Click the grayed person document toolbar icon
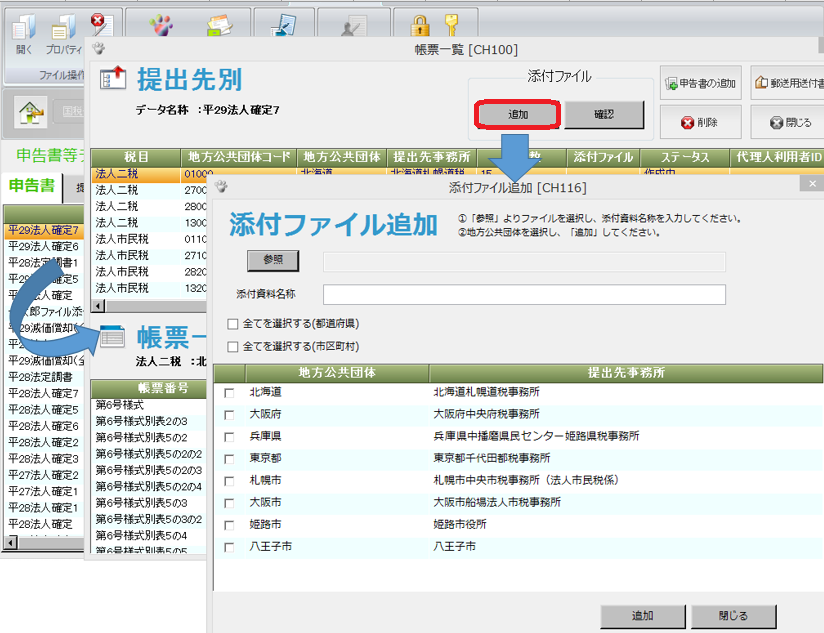This screenshot has width=824, height=633. (x=353, y=25)
